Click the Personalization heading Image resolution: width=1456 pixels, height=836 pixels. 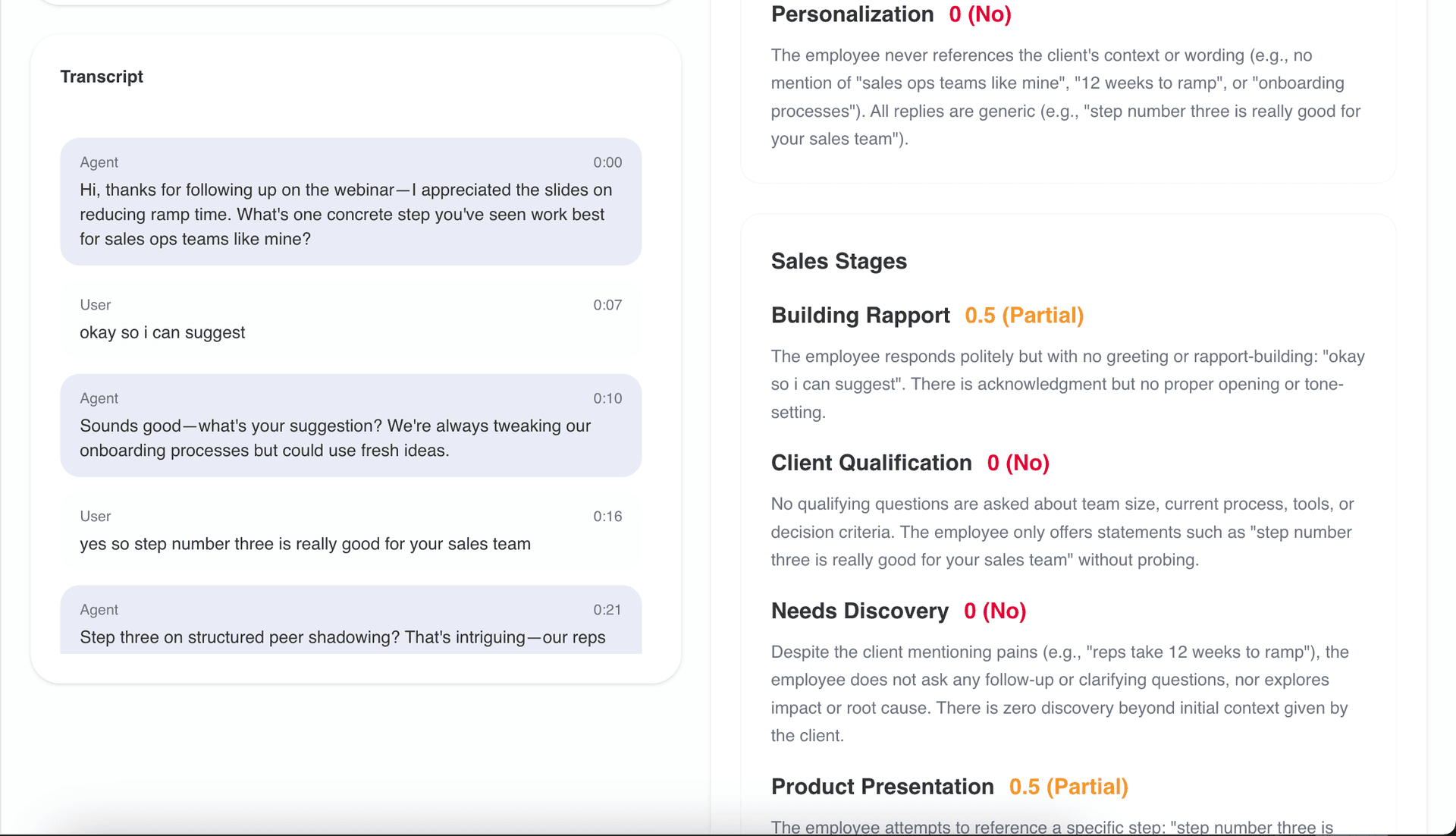pyautogui.click(x=852, y=14)
